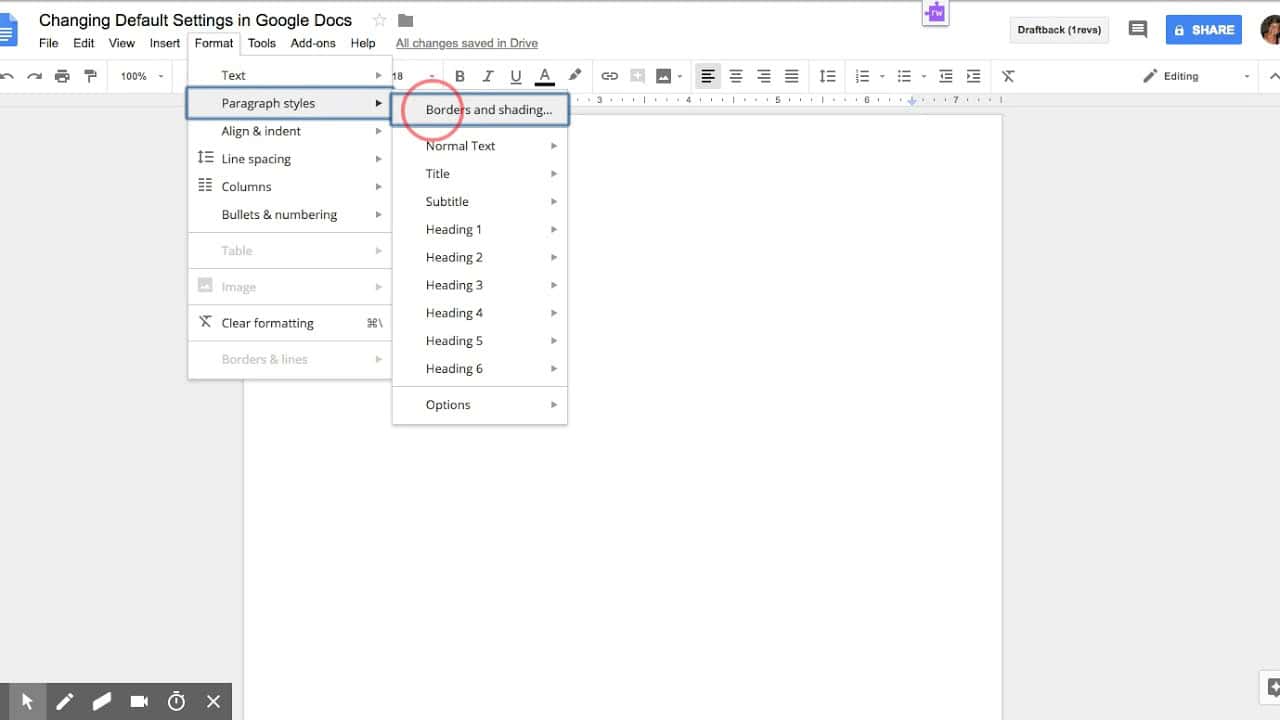1280x720 pixels.
Task: Select the mouse pointer tool in recorder bar
Action: tap(27, 701)
